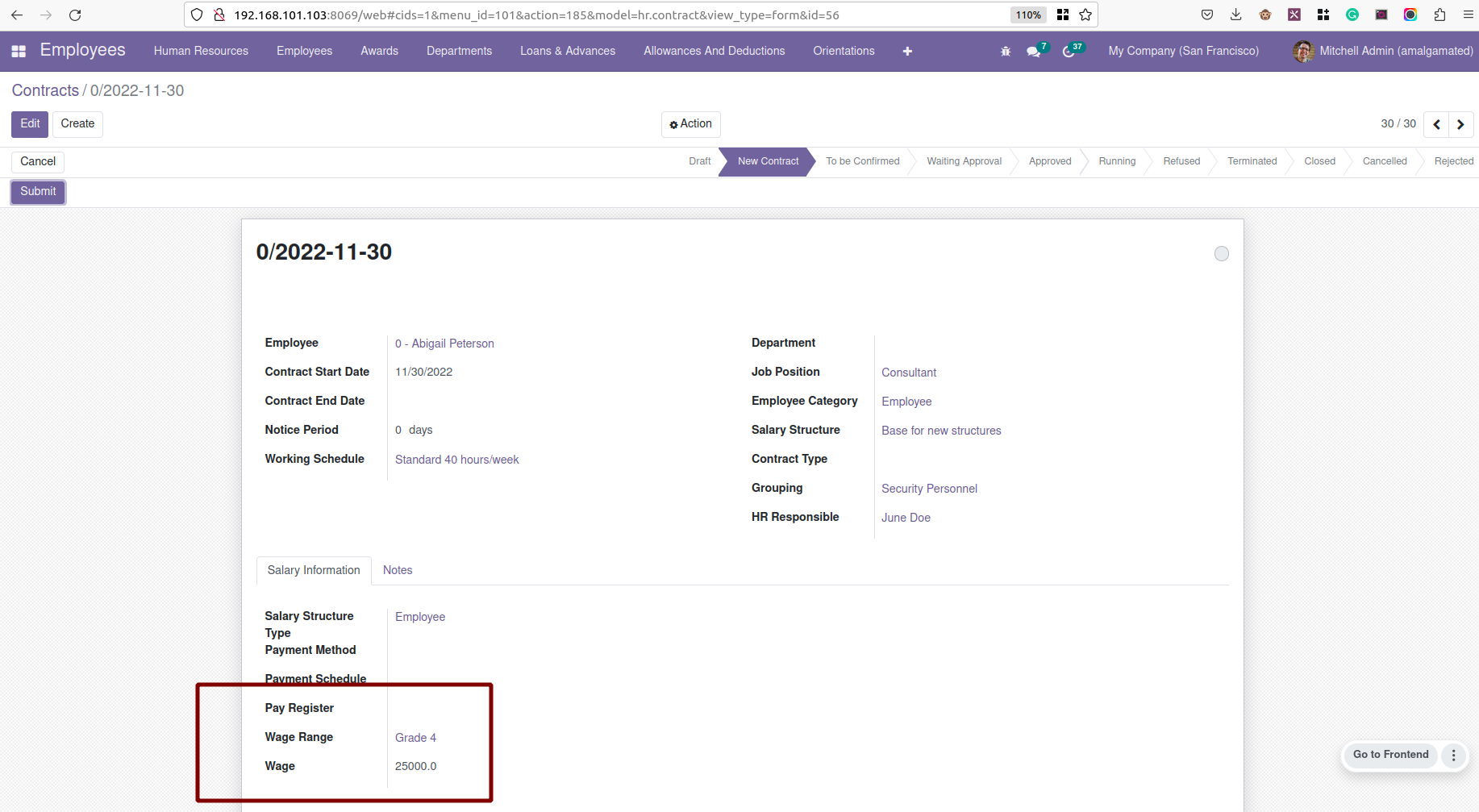This screenshot has width=1479, height=812.
Task: Open the Grade 4 wage range link
Action: point(415,738)
